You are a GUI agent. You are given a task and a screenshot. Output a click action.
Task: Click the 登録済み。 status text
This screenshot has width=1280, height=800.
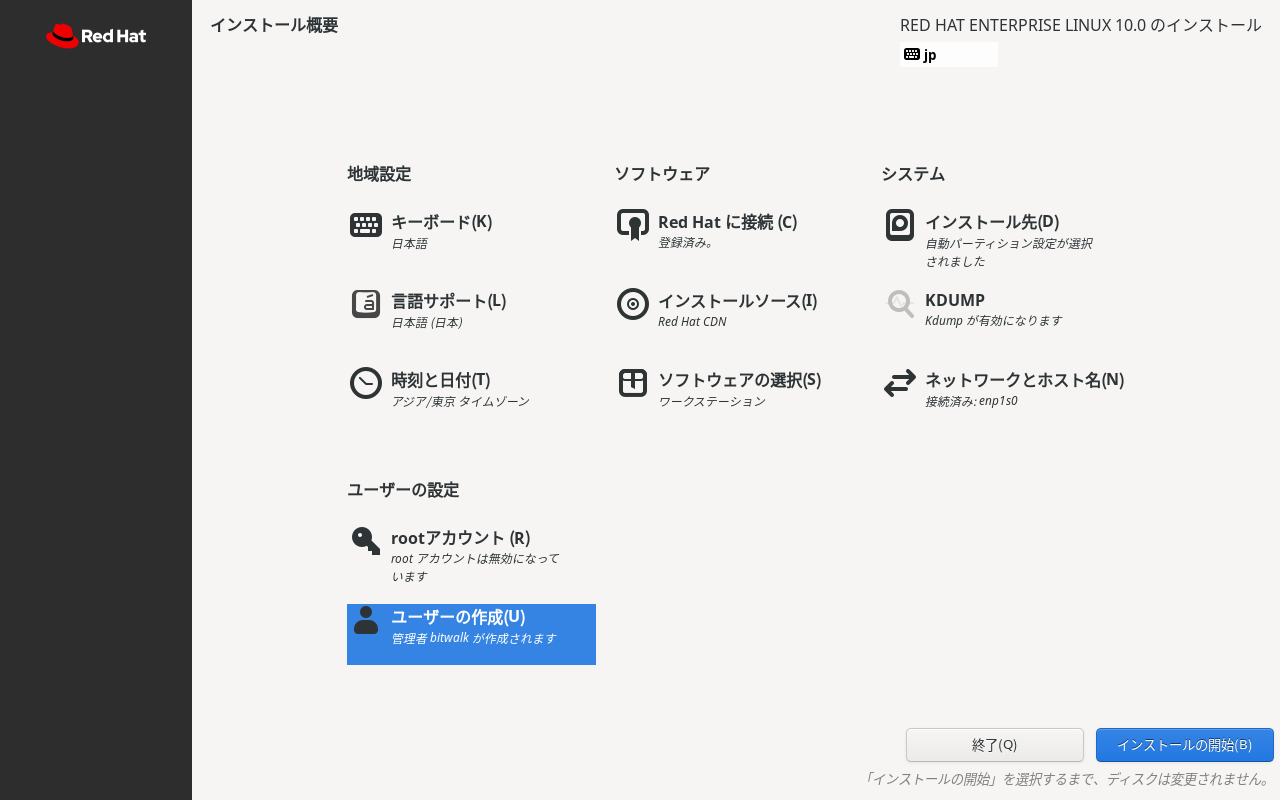click(x=685, y=243)
